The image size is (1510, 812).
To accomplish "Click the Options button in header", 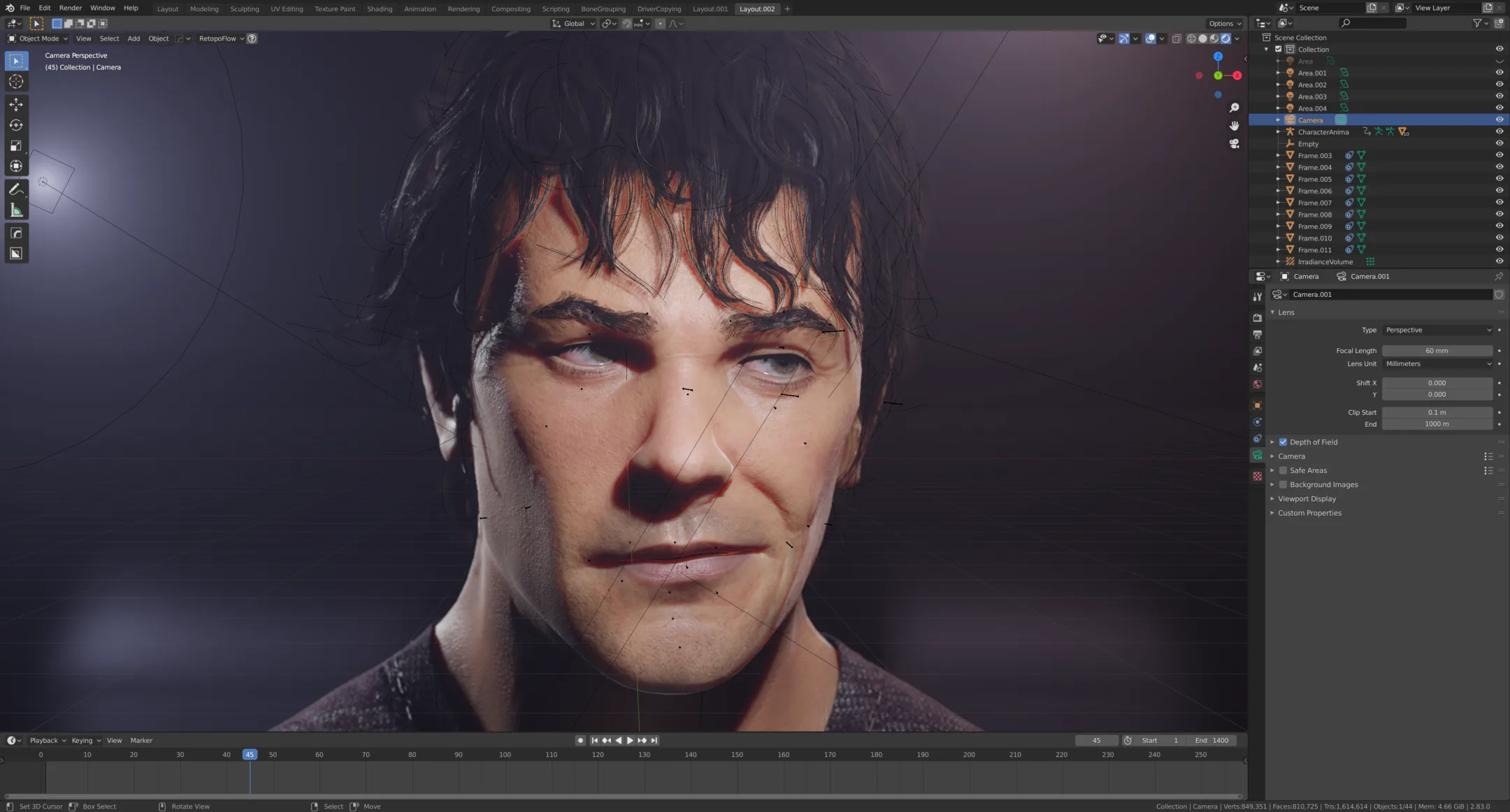I will pos(1225,23).
